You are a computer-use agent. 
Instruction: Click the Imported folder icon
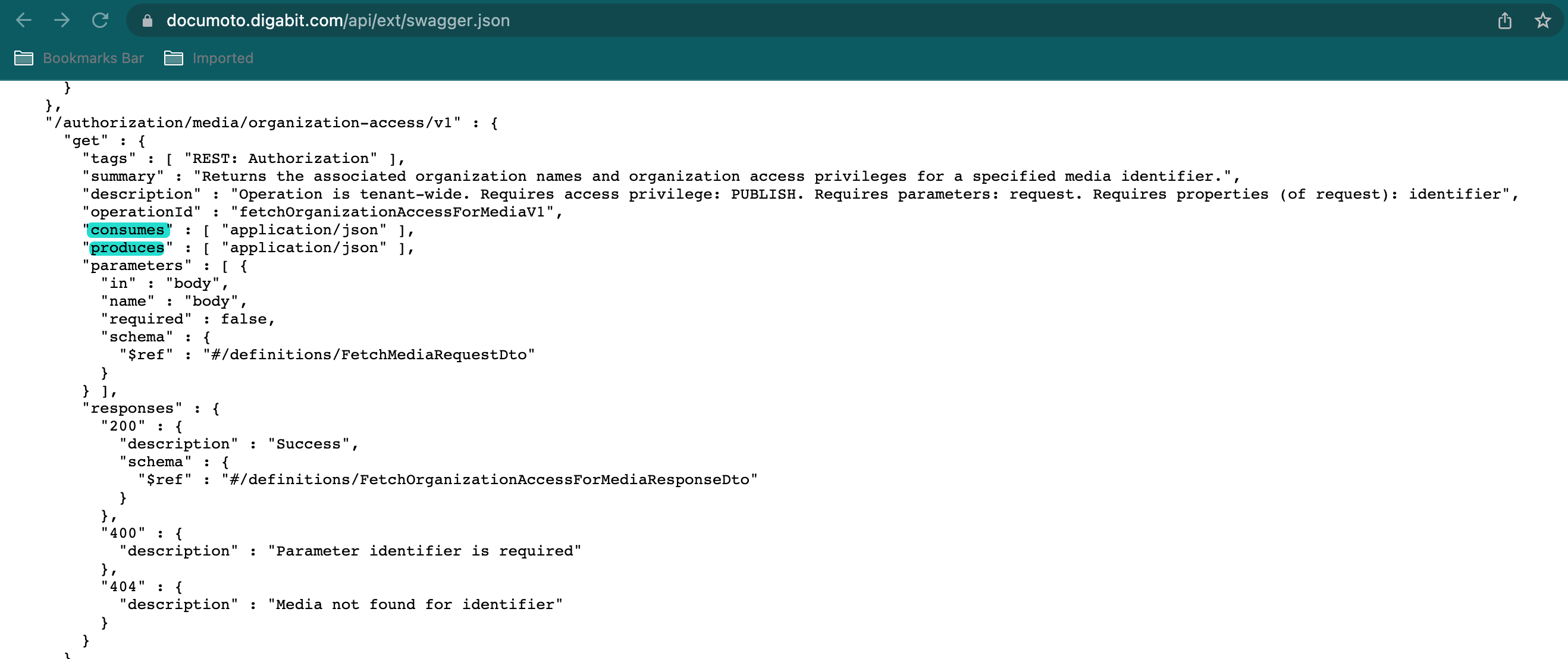point(174,58)
